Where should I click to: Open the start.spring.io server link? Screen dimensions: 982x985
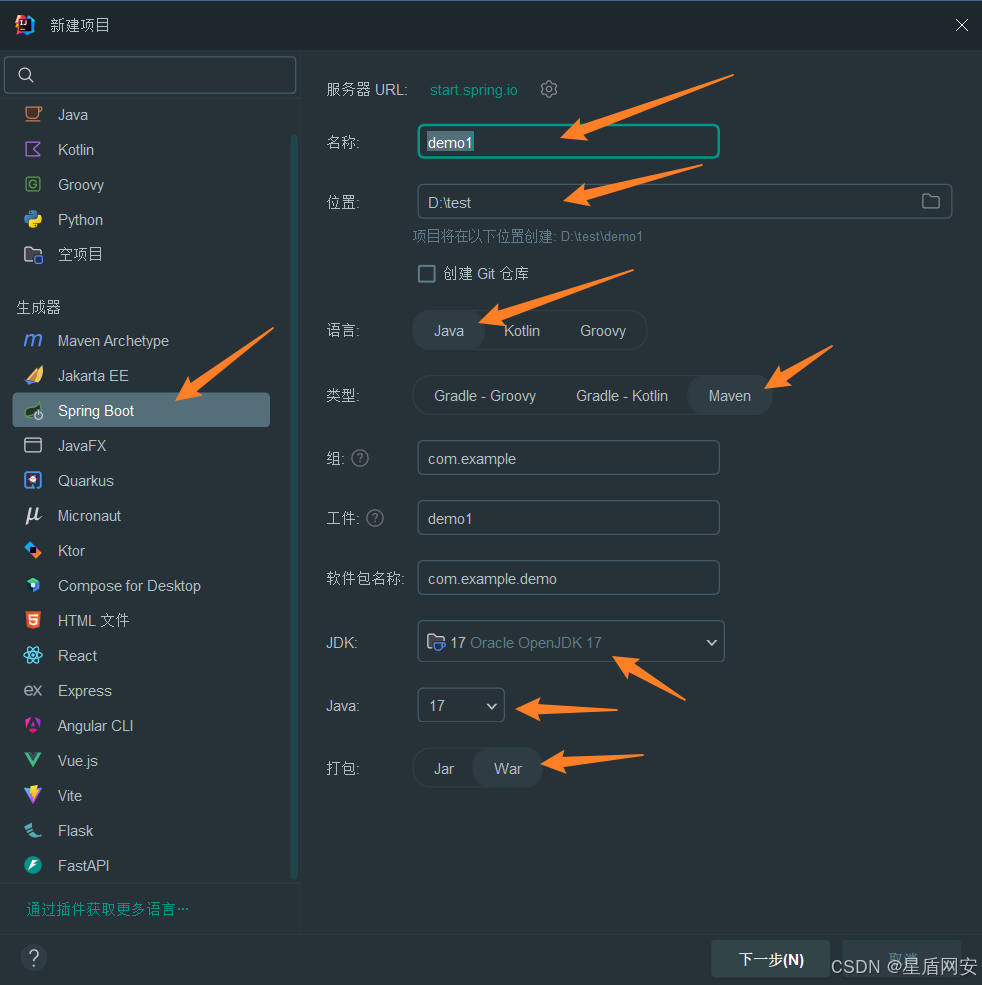pyautogui.click(x=473, y=90)
